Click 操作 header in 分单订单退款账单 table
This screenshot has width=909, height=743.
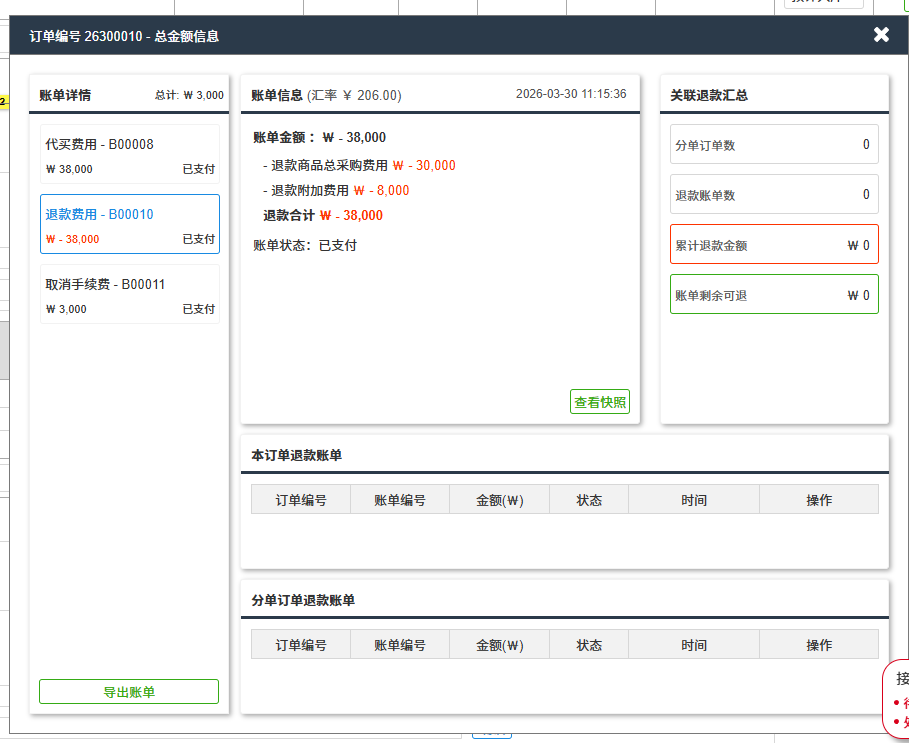click(819, 645)
